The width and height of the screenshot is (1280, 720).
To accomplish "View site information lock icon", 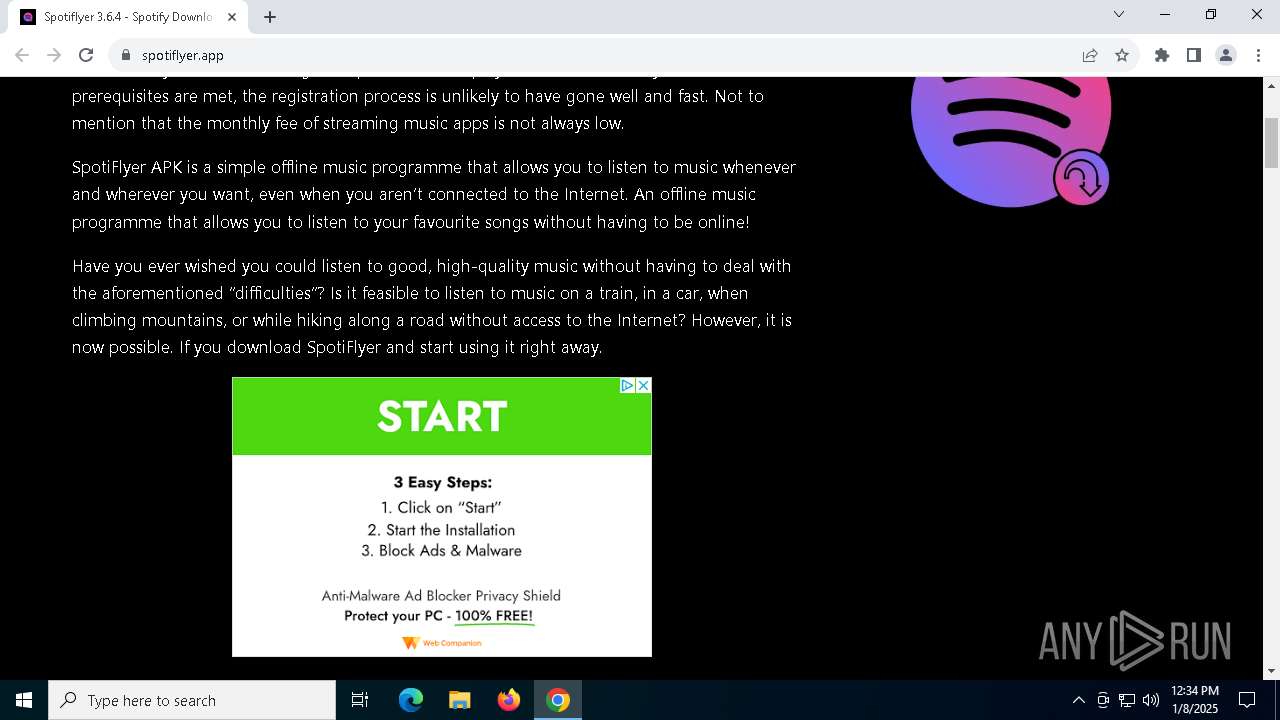I will 126,55.
